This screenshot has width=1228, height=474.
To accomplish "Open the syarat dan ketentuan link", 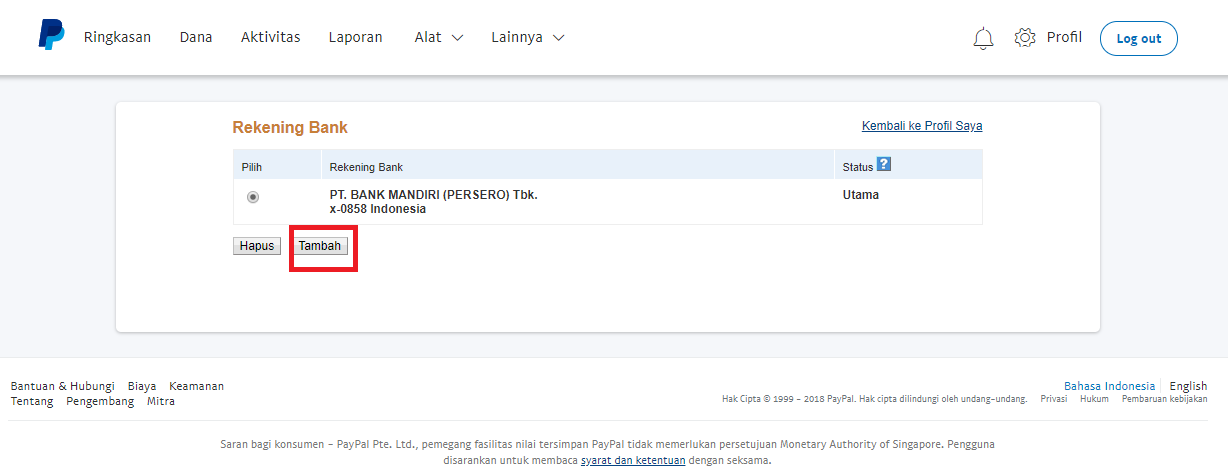I will pyautogui.click(x=633, y=461).
